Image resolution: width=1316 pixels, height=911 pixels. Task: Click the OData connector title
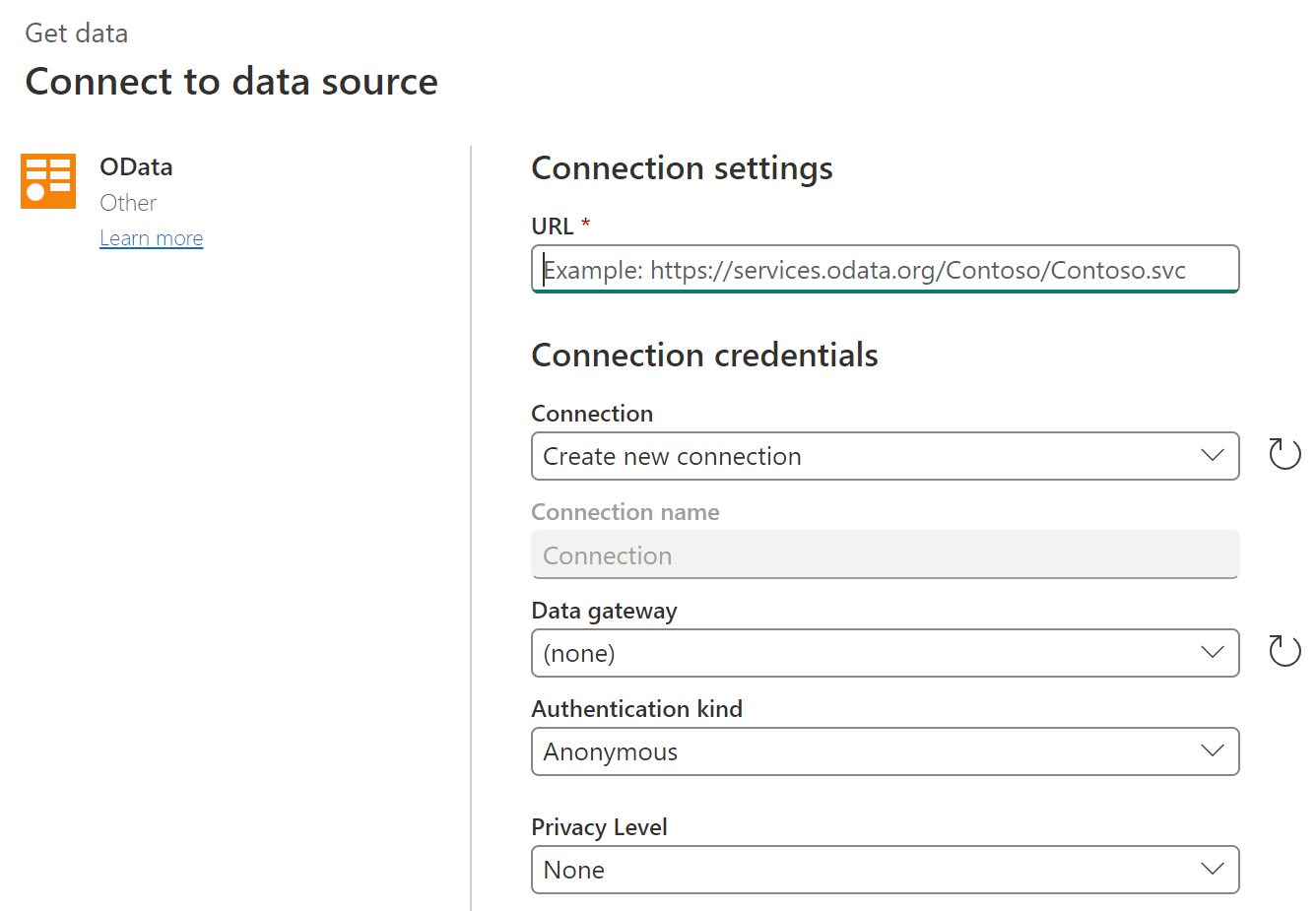[x=136, y=167]
